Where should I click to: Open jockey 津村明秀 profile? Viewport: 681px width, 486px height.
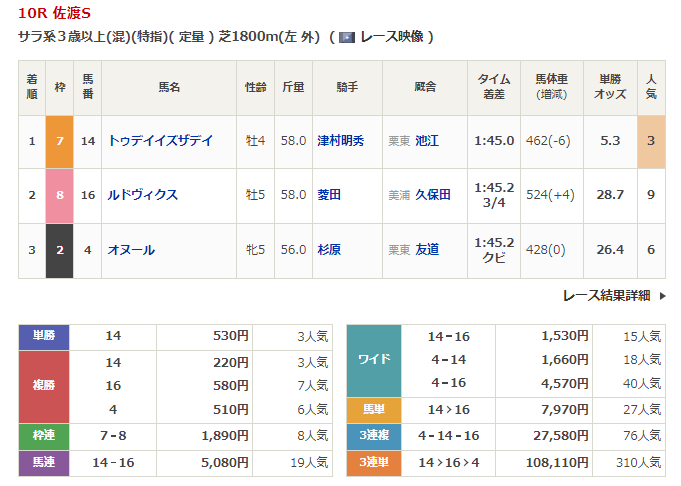pos(341,141)
